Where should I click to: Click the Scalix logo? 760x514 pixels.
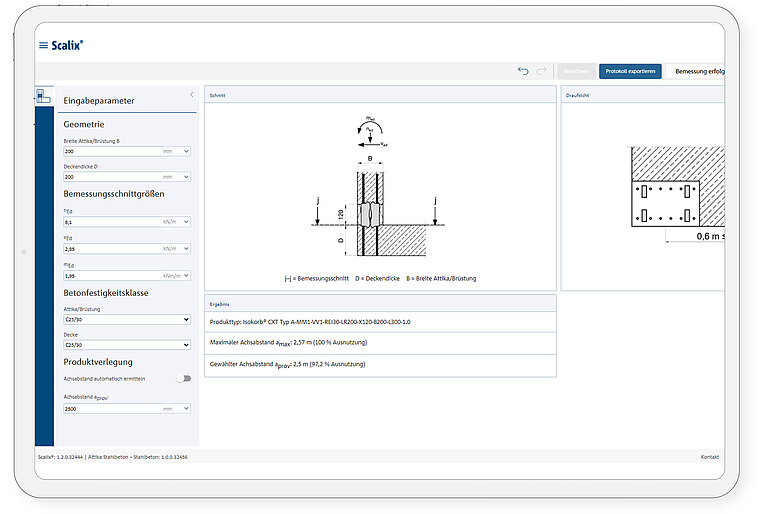67,45
